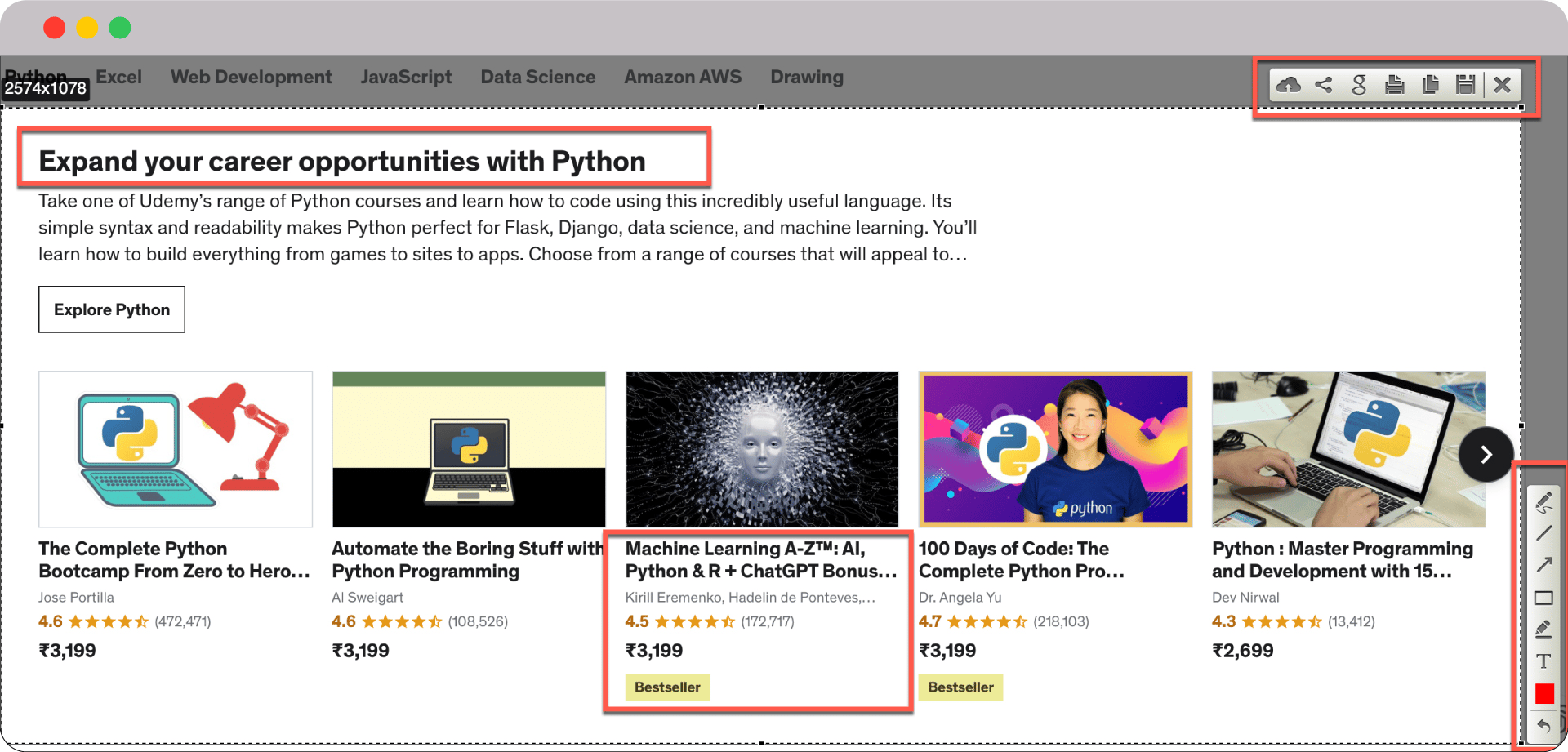
Task: Show next courses with the carousel arrow
Action: (x=1486, y=455)
